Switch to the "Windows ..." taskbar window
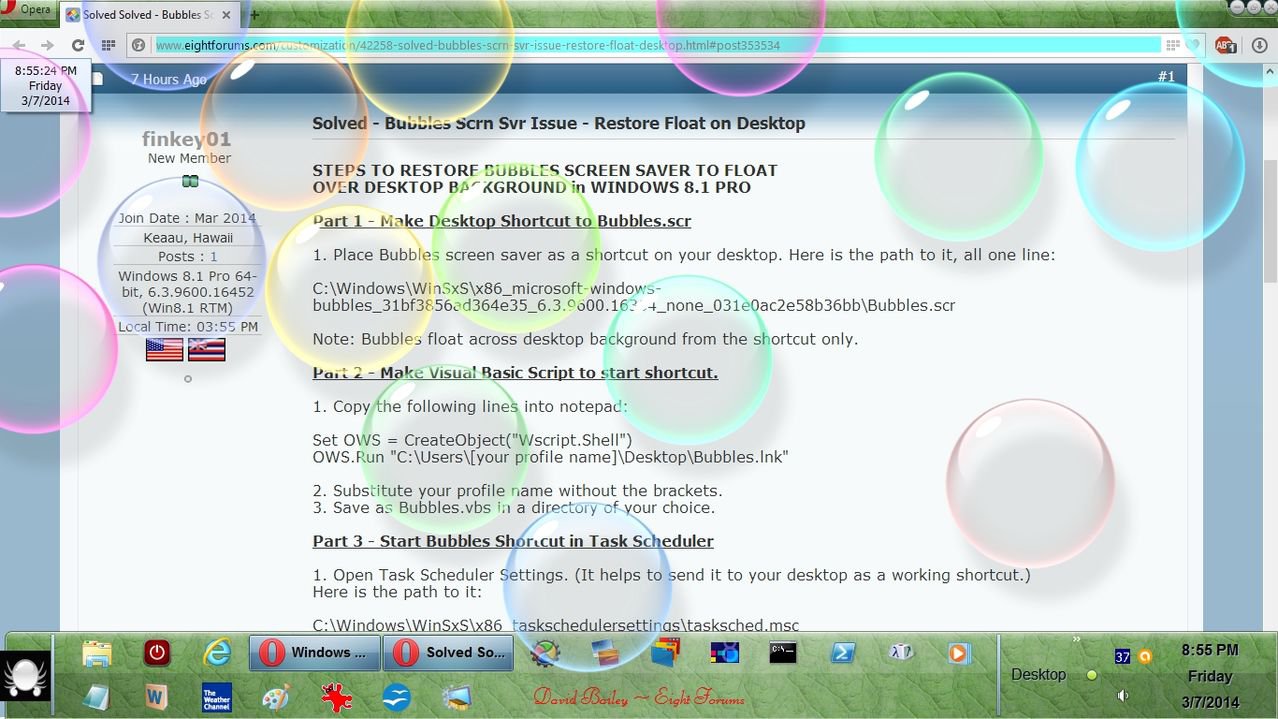The image size is (1278, 719). click(x=314, y=653)
